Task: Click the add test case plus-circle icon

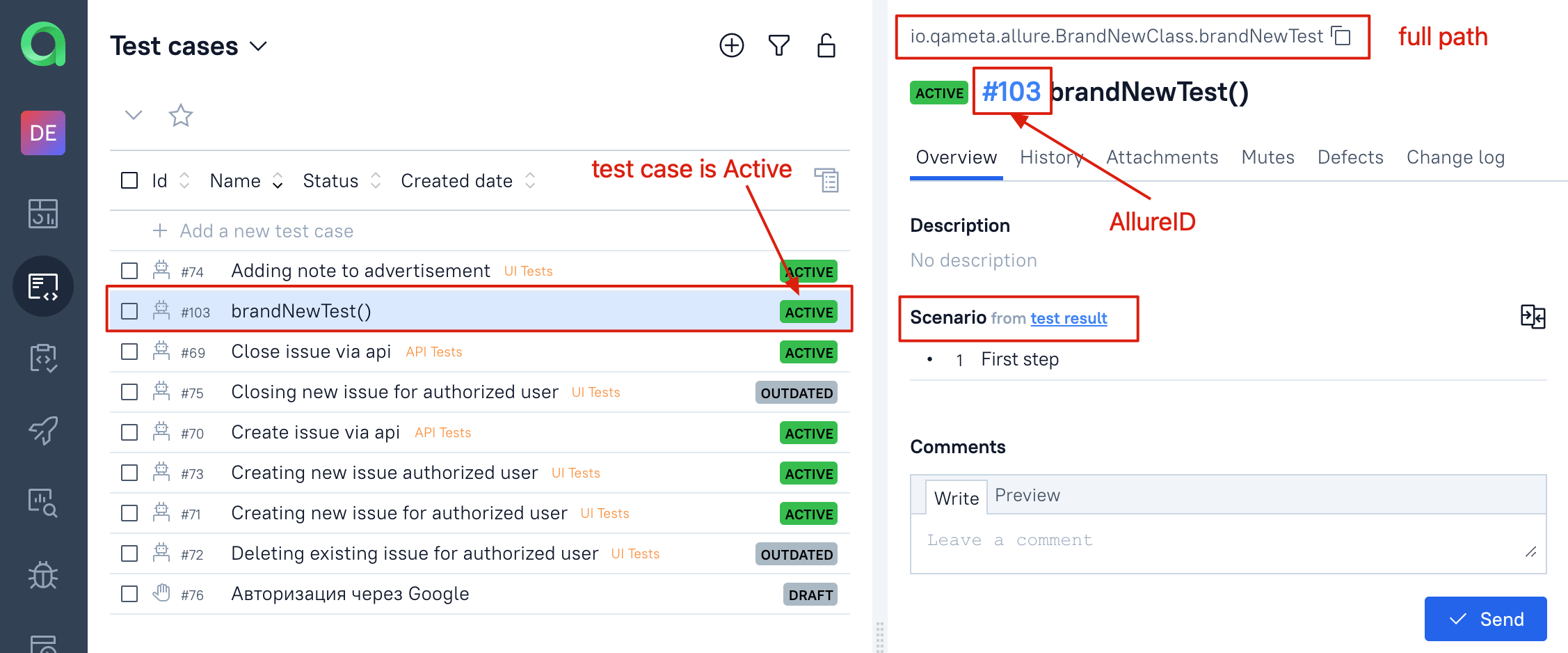Action: coord(731,46)
